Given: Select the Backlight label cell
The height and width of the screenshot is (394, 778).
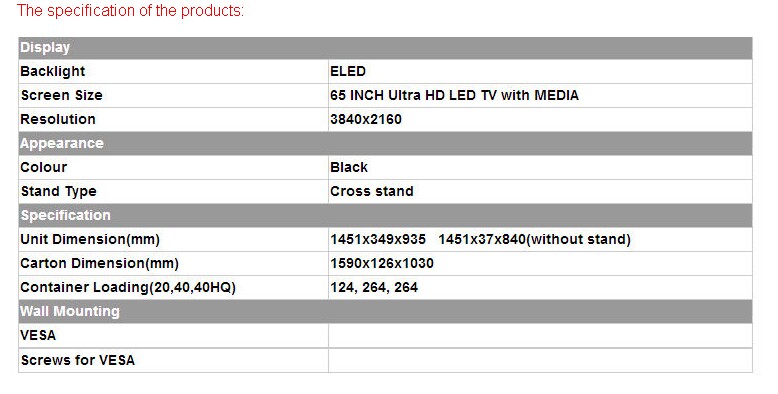Looking at the screenshot, I should click(x=173, y=71).
